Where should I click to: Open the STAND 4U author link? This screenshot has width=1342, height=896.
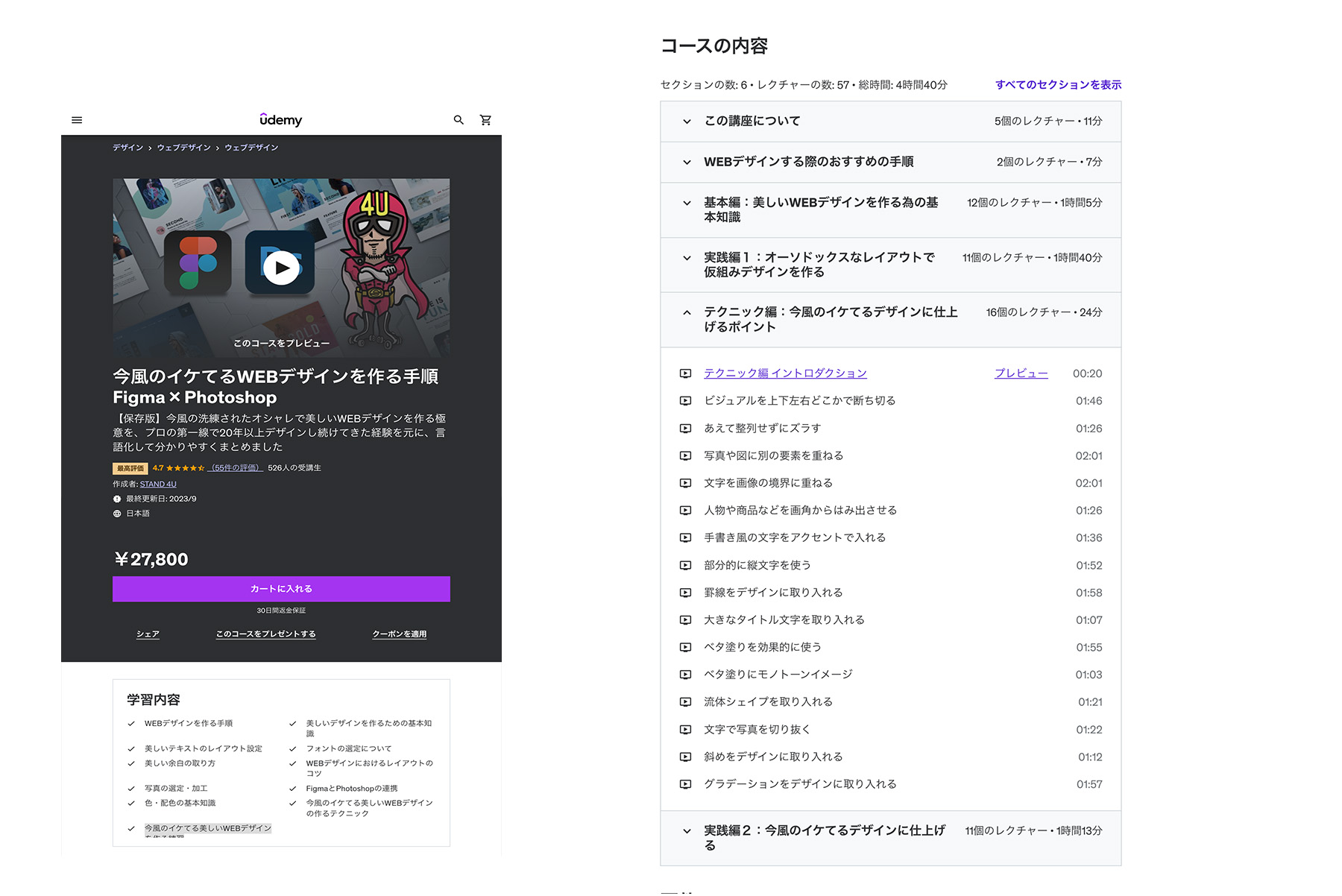pyautogui.click(x=158, y=485)
